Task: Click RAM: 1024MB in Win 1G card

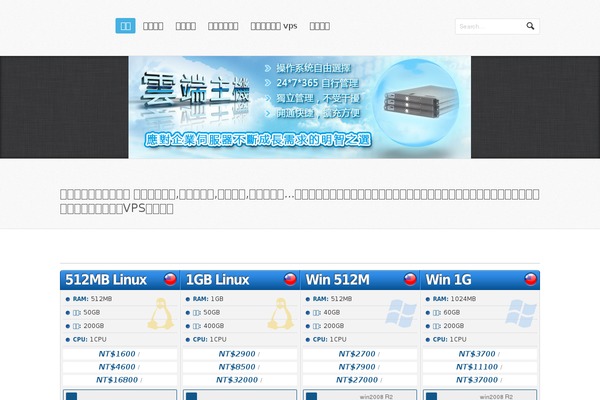Action: coord(454,299)
